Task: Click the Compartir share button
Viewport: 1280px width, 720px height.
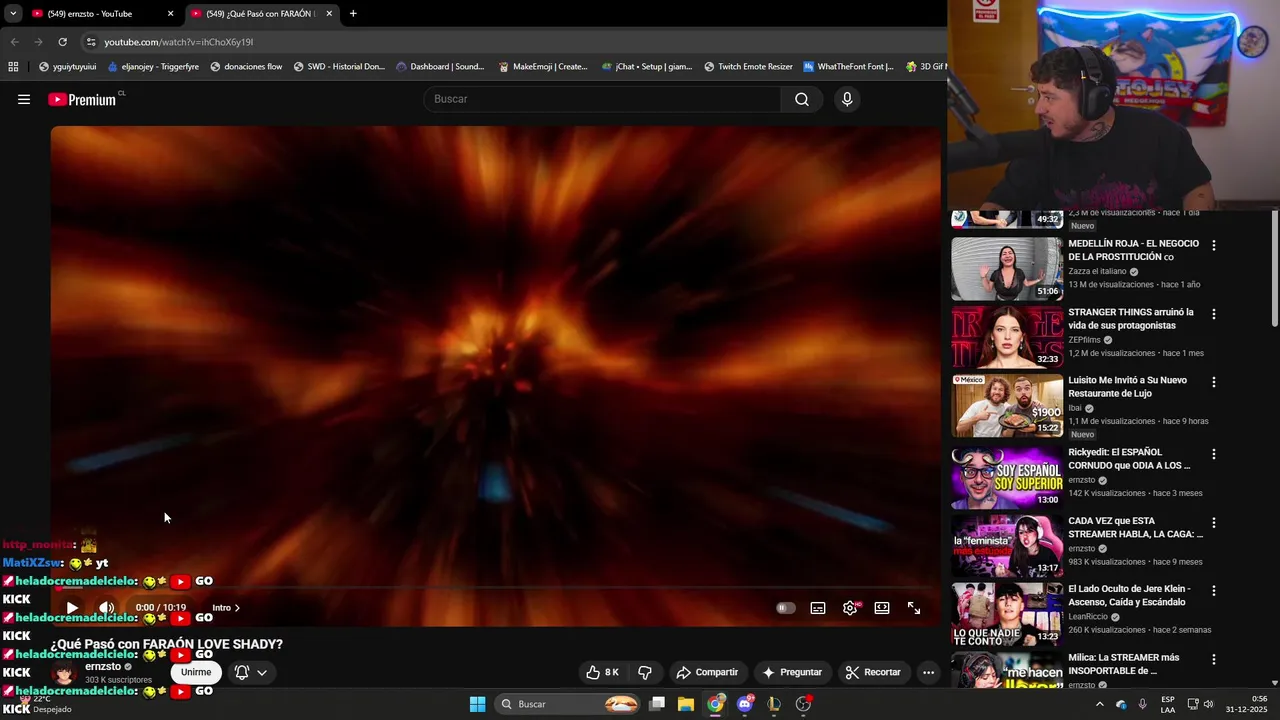Action: [707, 672]
